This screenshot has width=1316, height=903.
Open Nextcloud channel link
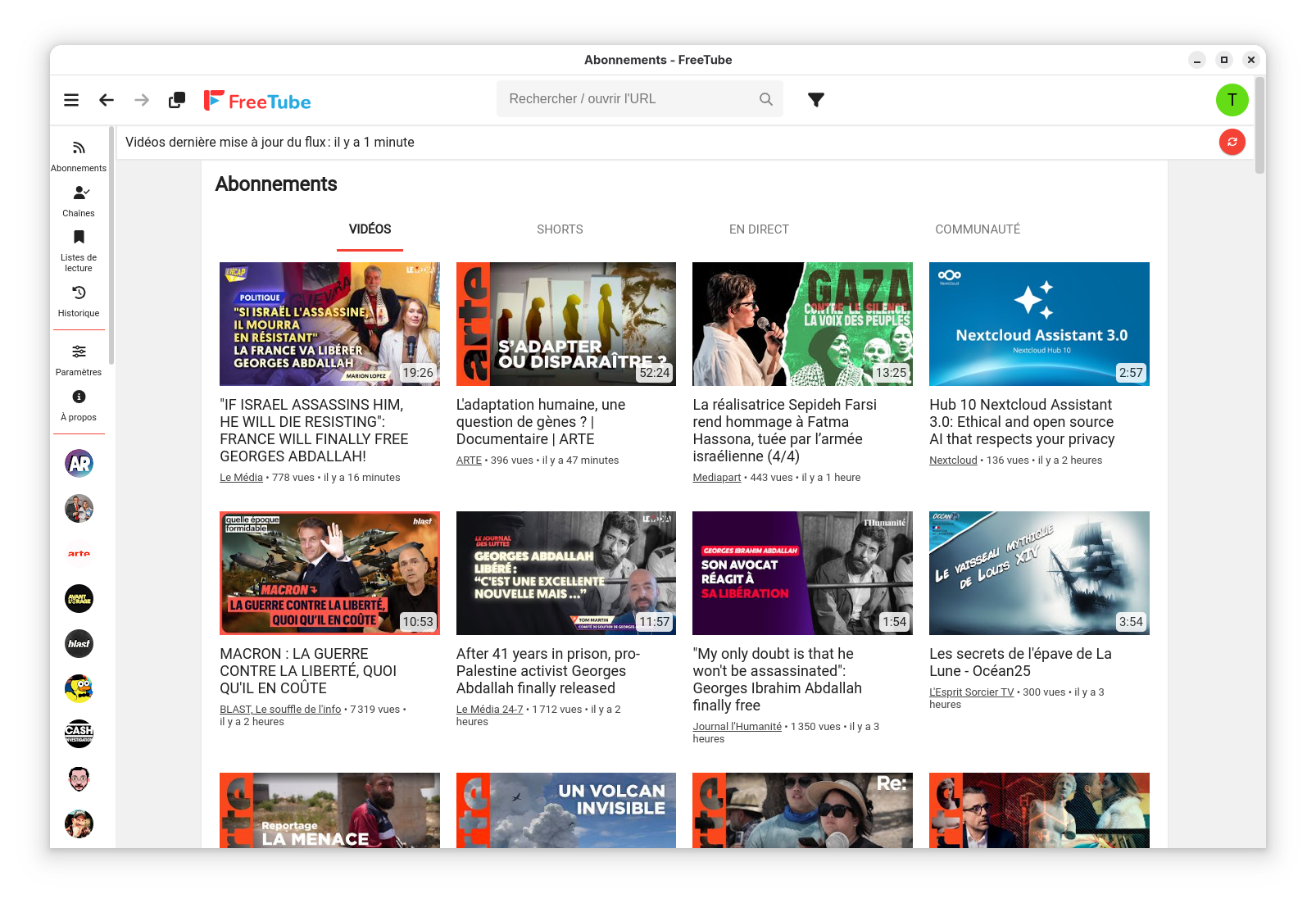953,461
